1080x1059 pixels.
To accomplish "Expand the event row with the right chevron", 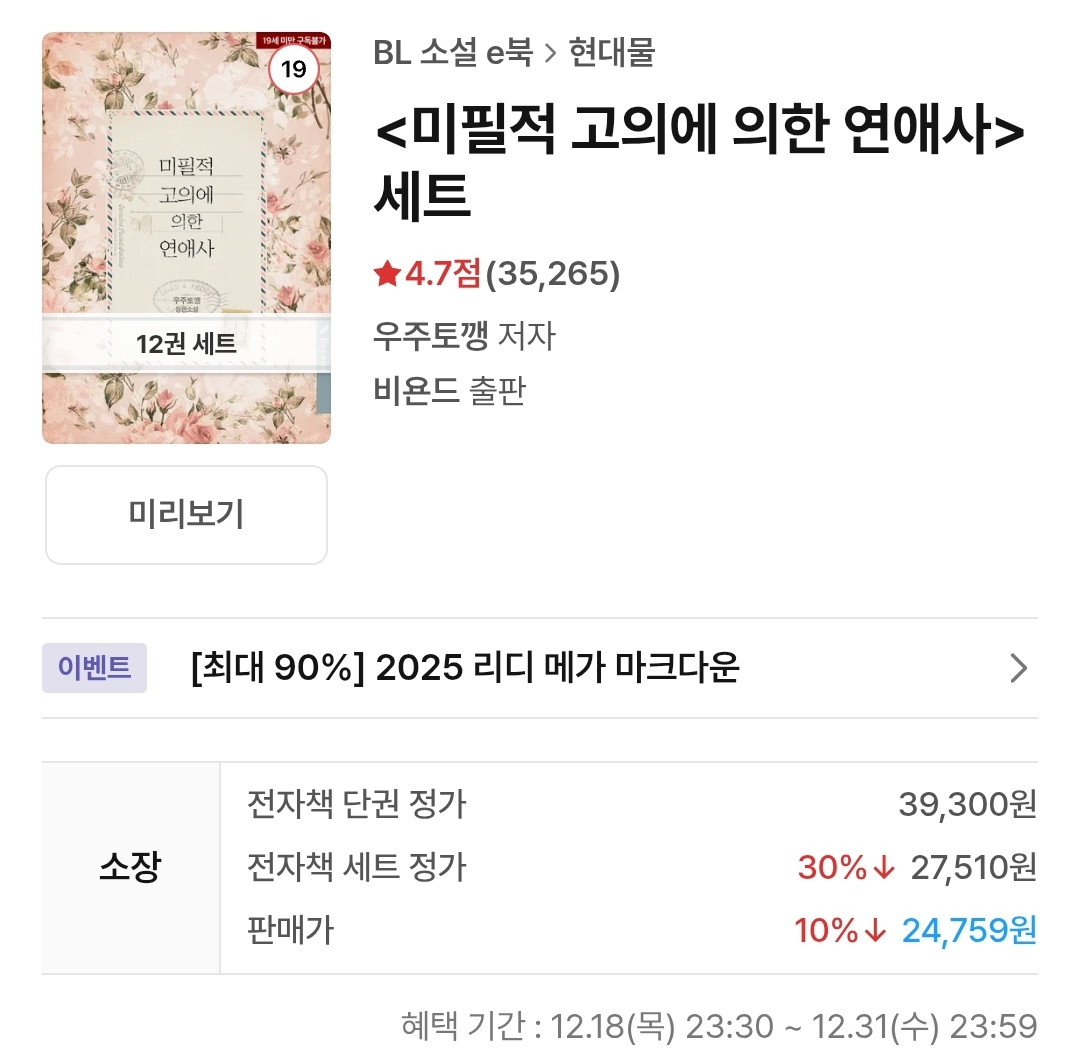I will (1018, 668).
